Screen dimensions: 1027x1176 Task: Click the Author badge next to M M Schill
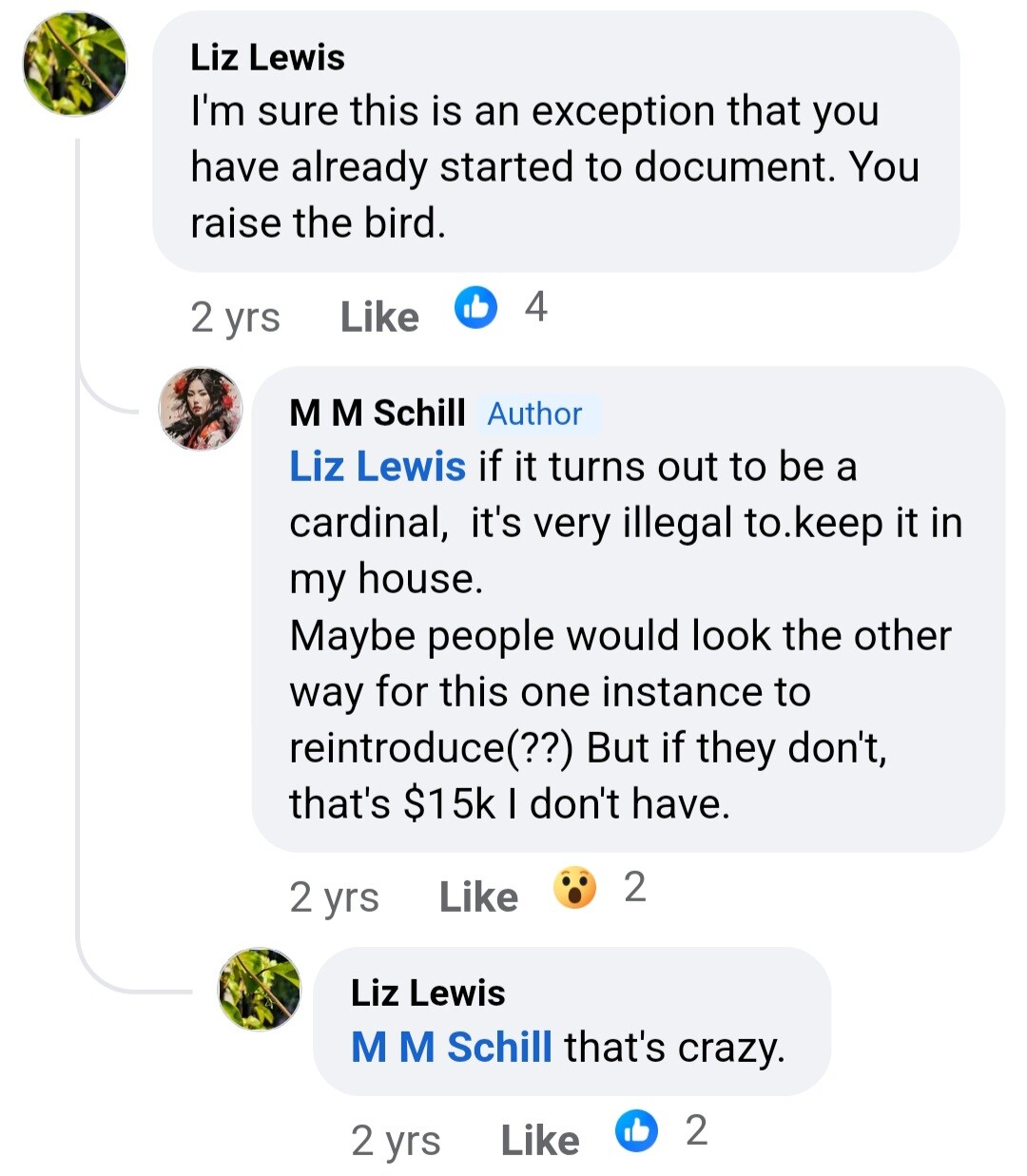[534, 414]
